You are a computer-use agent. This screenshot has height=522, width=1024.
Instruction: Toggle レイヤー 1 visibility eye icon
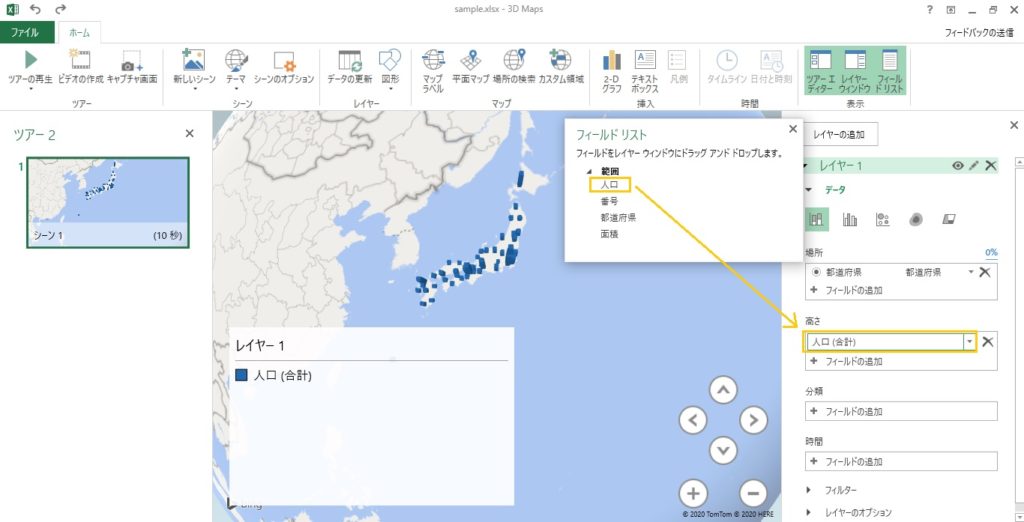click(958, 165)
